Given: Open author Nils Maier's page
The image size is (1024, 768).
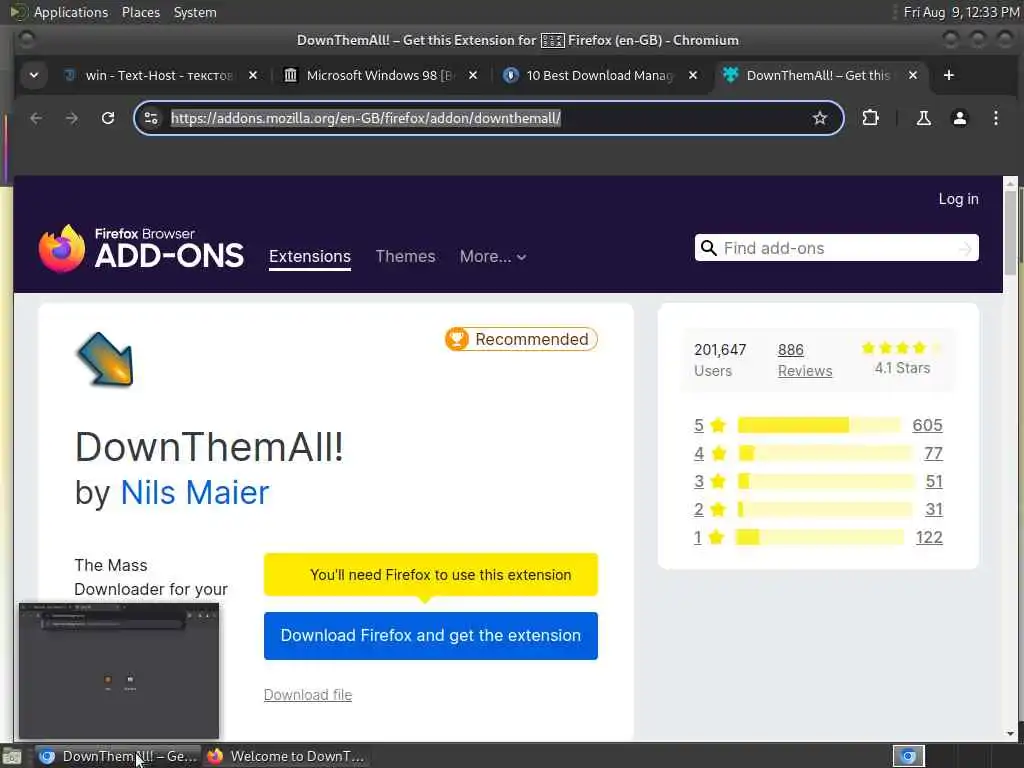Looking at the screenshot, I should click(x=195, y=492).
